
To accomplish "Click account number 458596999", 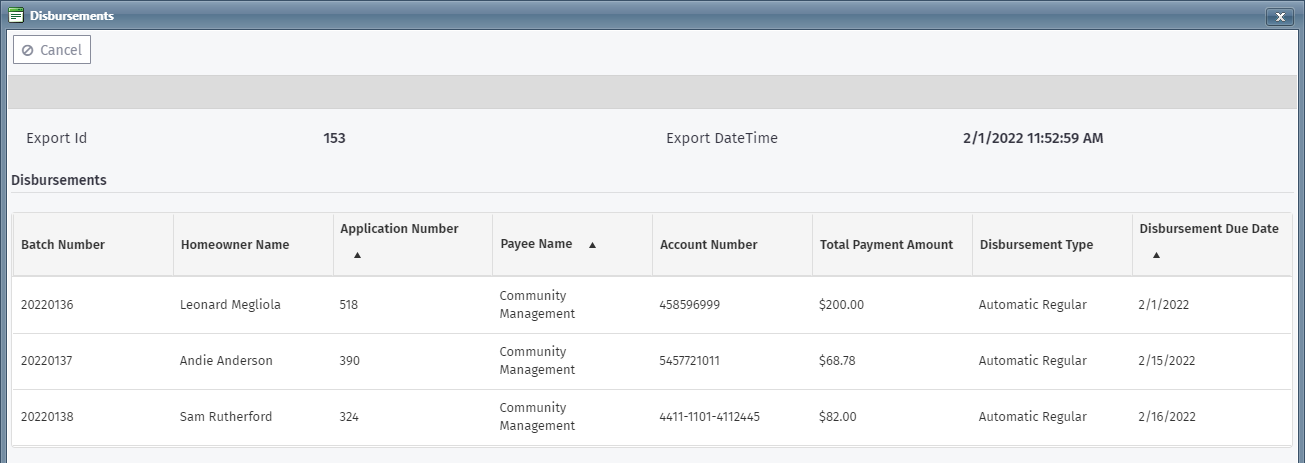I will coord(690,305).
